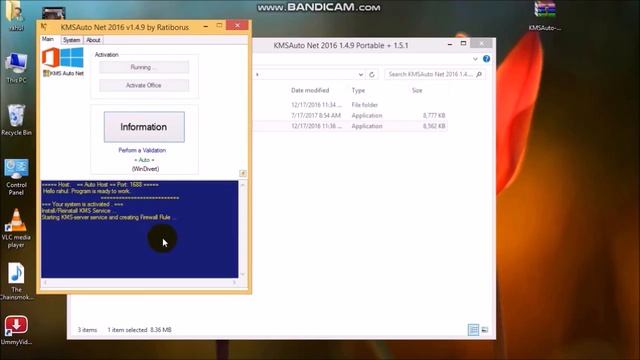Click the Running... activation button
The image size is (640, 360).
144,67
